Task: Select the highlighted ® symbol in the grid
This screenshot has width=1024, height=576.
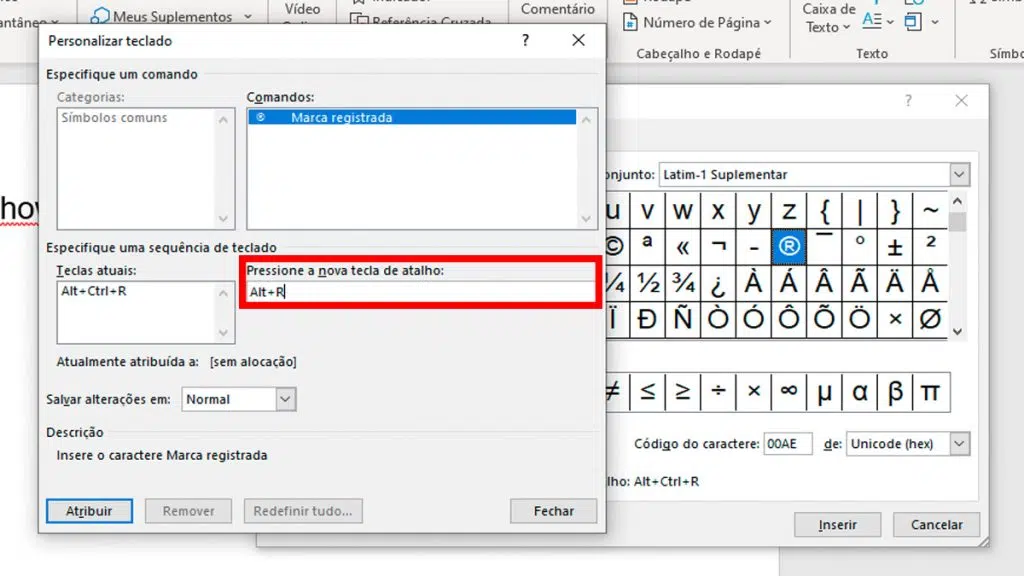Action: (x=789, y=246)
